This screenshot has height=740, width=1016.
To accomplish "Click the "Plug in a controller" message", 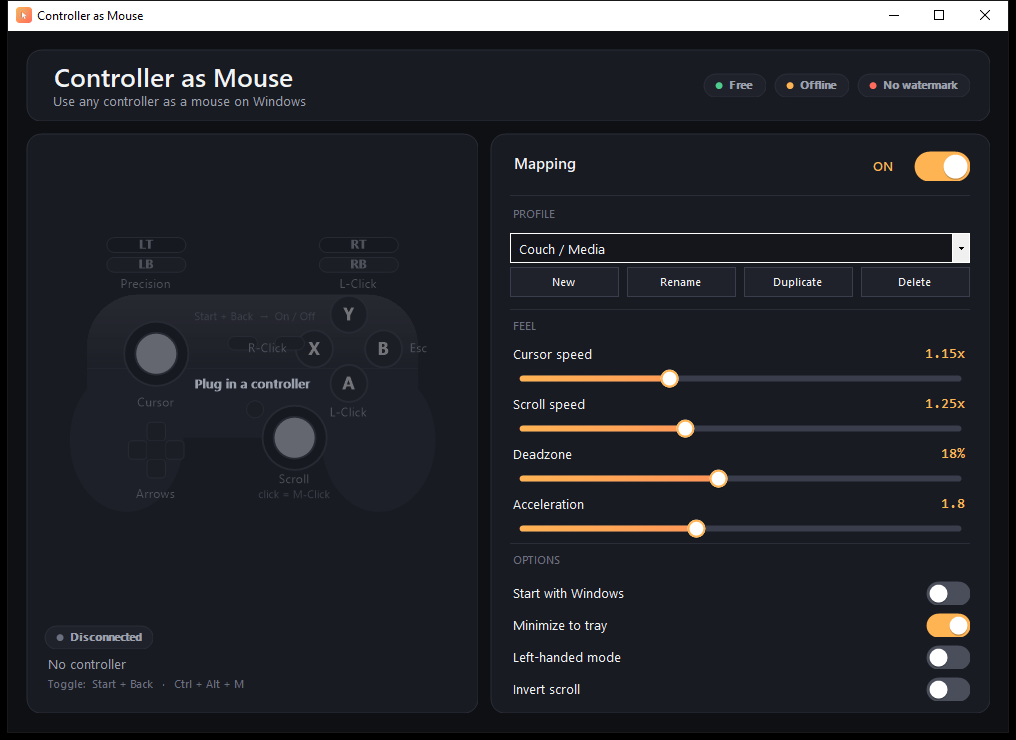I will [x=252, y=384].
